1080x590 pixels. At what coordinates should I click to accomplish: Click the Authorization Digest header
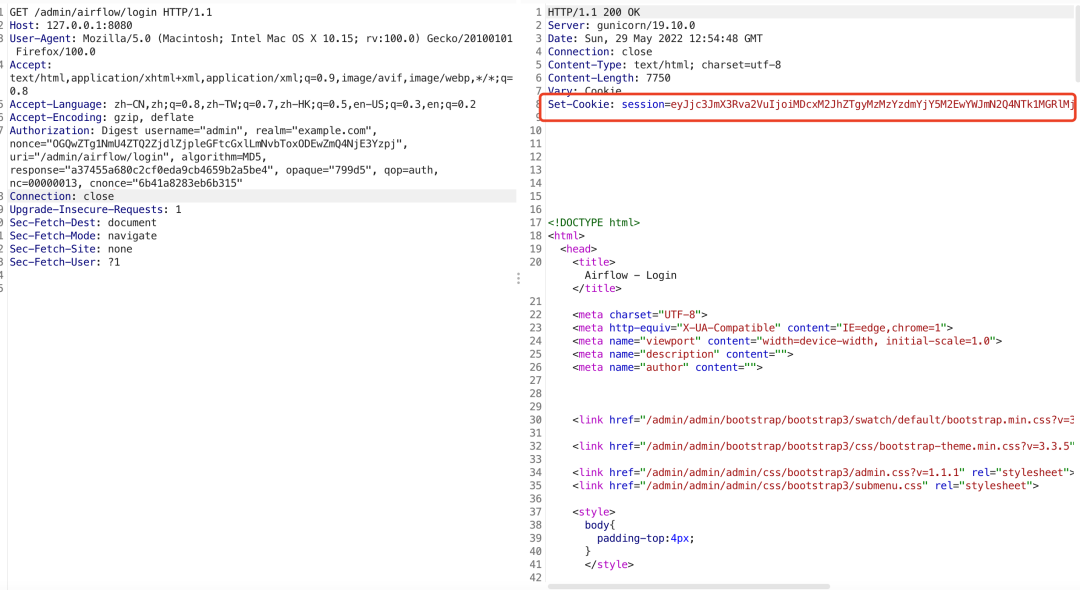click(x=190, y=131)
